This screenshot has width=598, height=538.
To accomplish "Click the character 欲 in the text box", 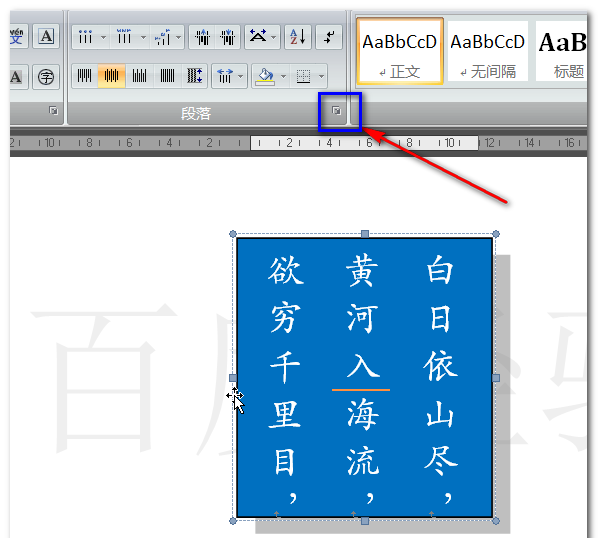I will tap(286, 271).
